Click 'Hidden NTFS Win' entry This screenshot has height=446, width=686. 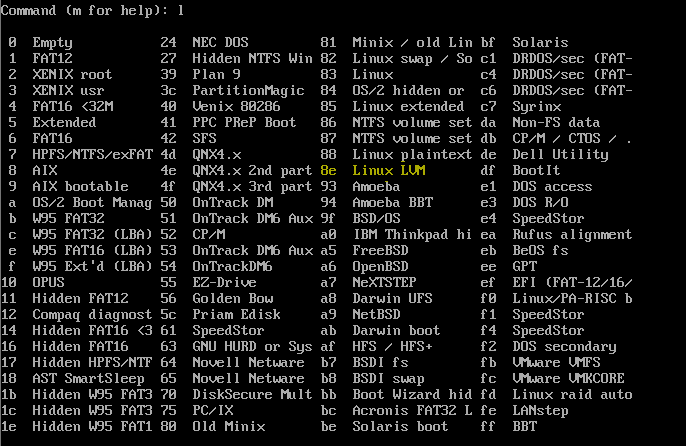tap(252, 58)
